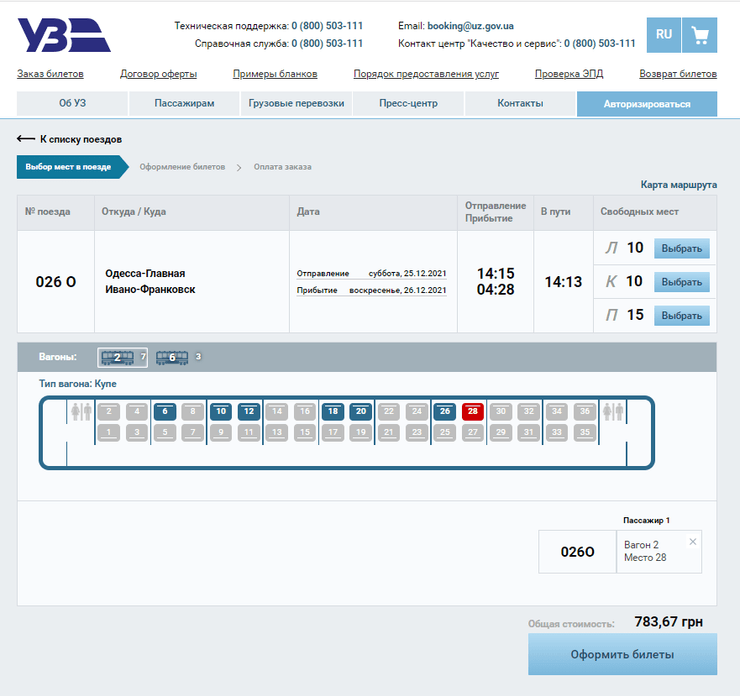Click the booking@uz.gov.ua email link

coord(468,25)
